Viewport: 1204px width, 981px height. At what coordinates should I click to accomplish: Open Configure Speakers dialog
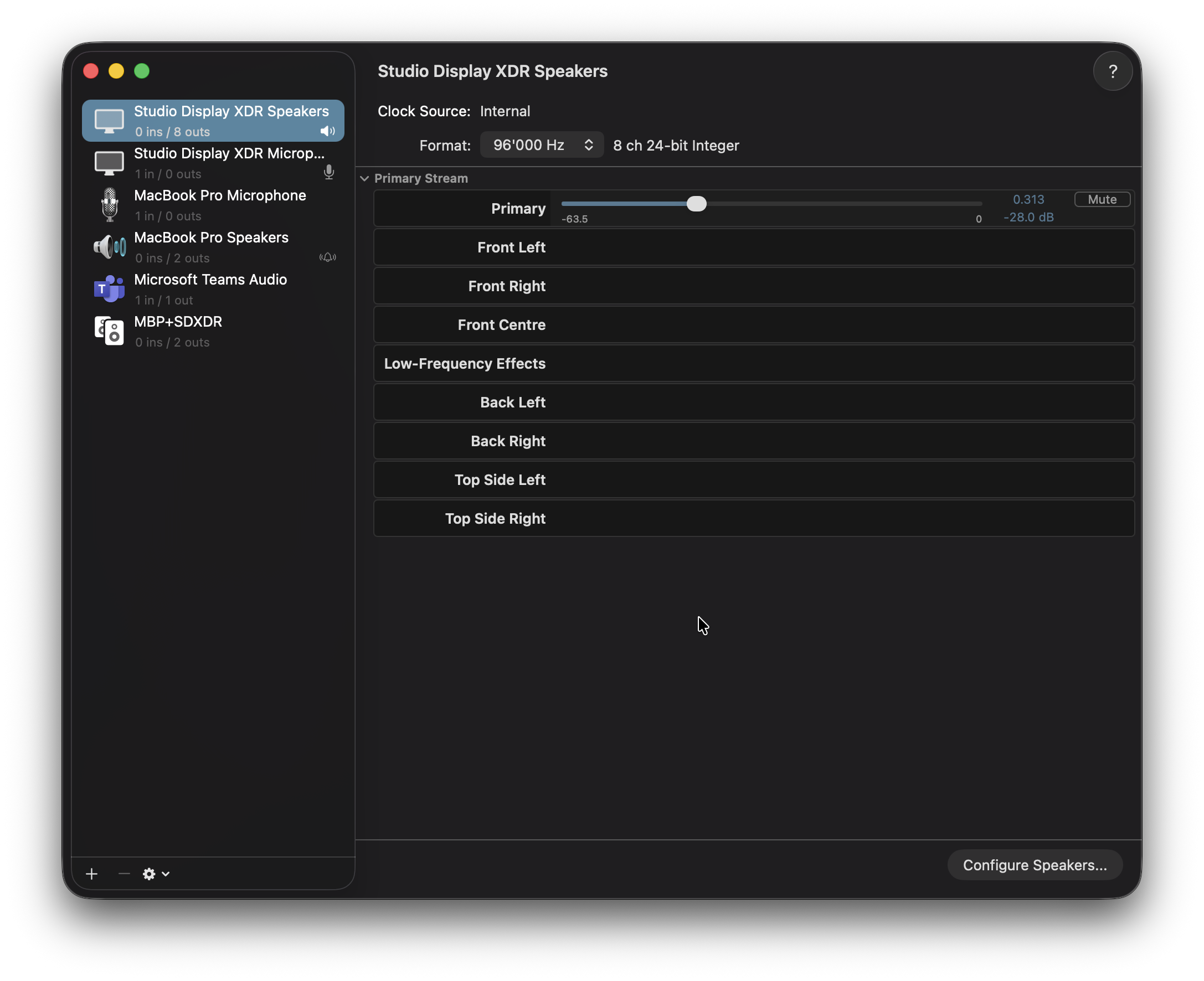pyautogui.click(x=1035, y=865)
